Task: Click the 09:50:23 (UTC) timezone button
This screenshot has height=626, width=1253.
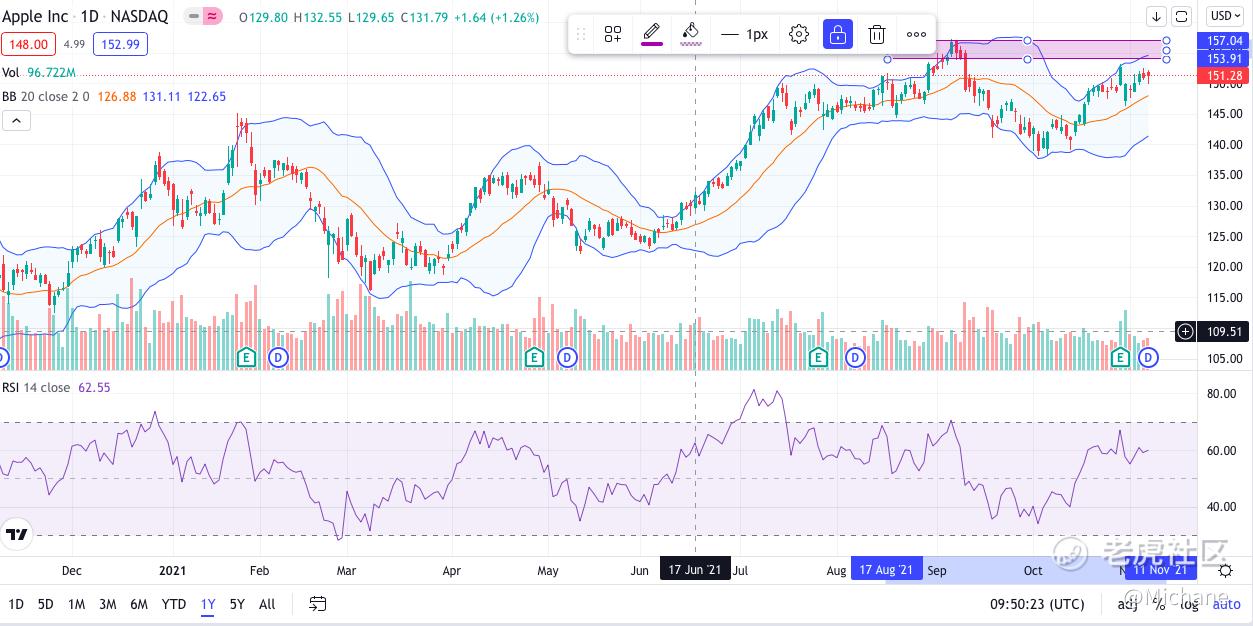Action: pos(1037,604)
